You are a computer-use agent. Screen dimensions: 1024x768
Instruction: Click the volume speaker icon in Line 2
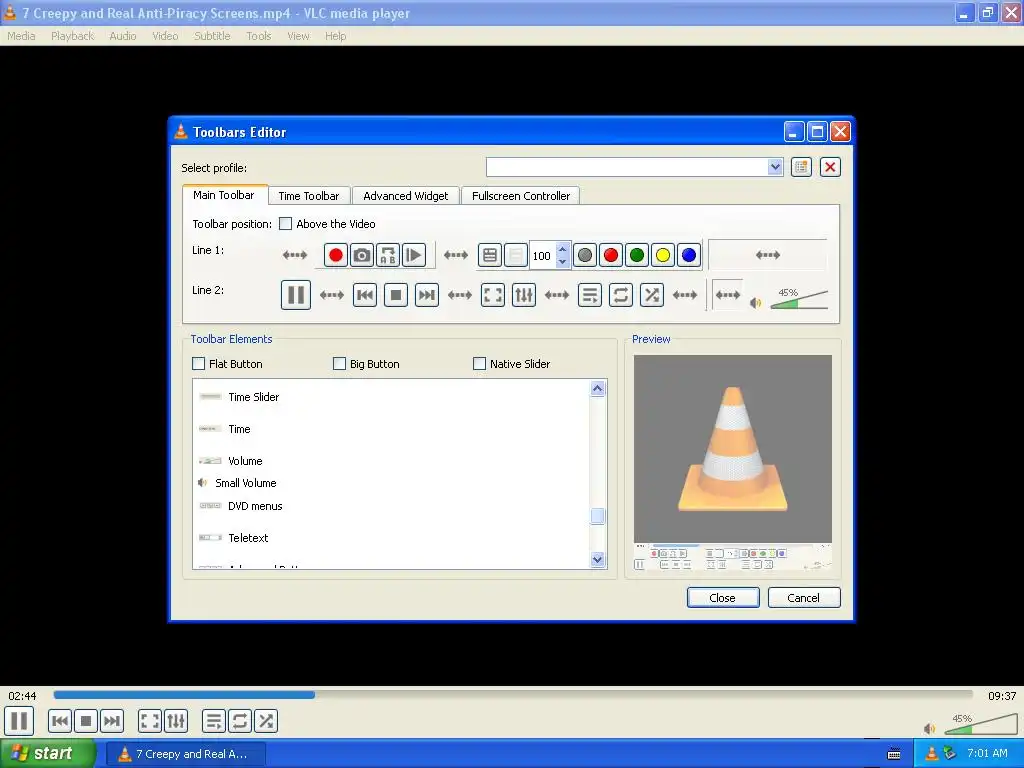pos(756,302)
